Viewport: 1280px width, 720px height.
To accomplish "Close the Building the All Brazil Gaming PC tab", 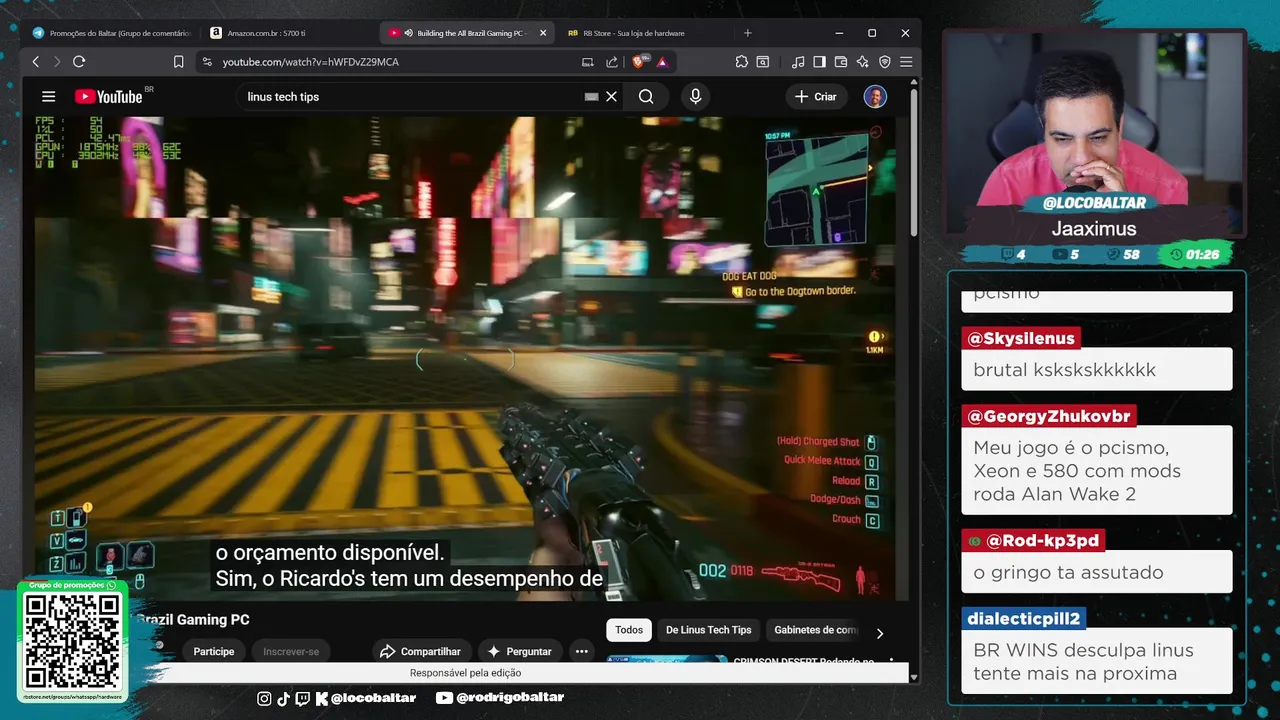I will coord(543,33).
